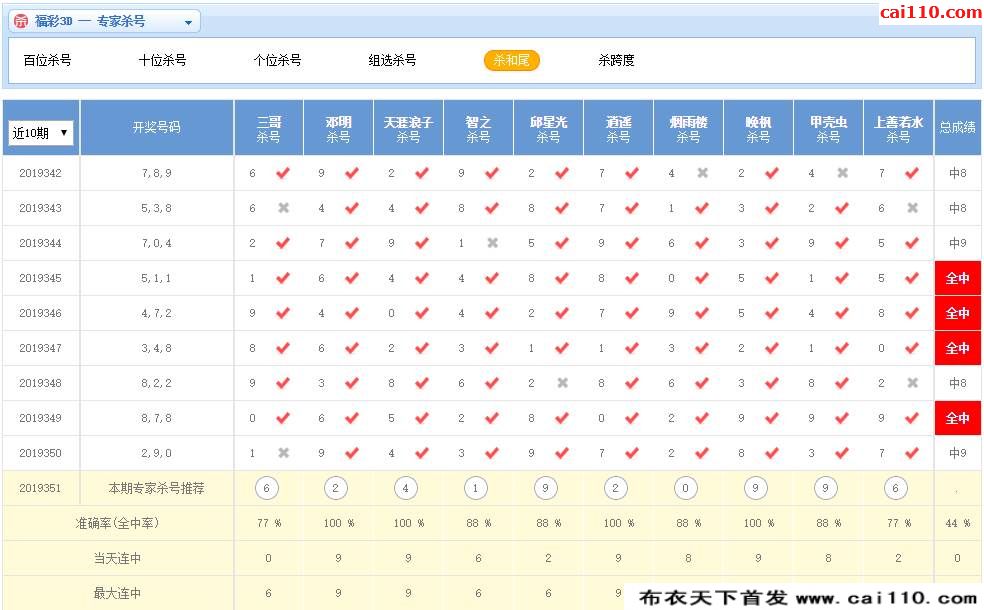The image size is (984, 610).
Task: Click the circled 4 under 天涯浪子 recommendation
Action: [x=405, y=488]
